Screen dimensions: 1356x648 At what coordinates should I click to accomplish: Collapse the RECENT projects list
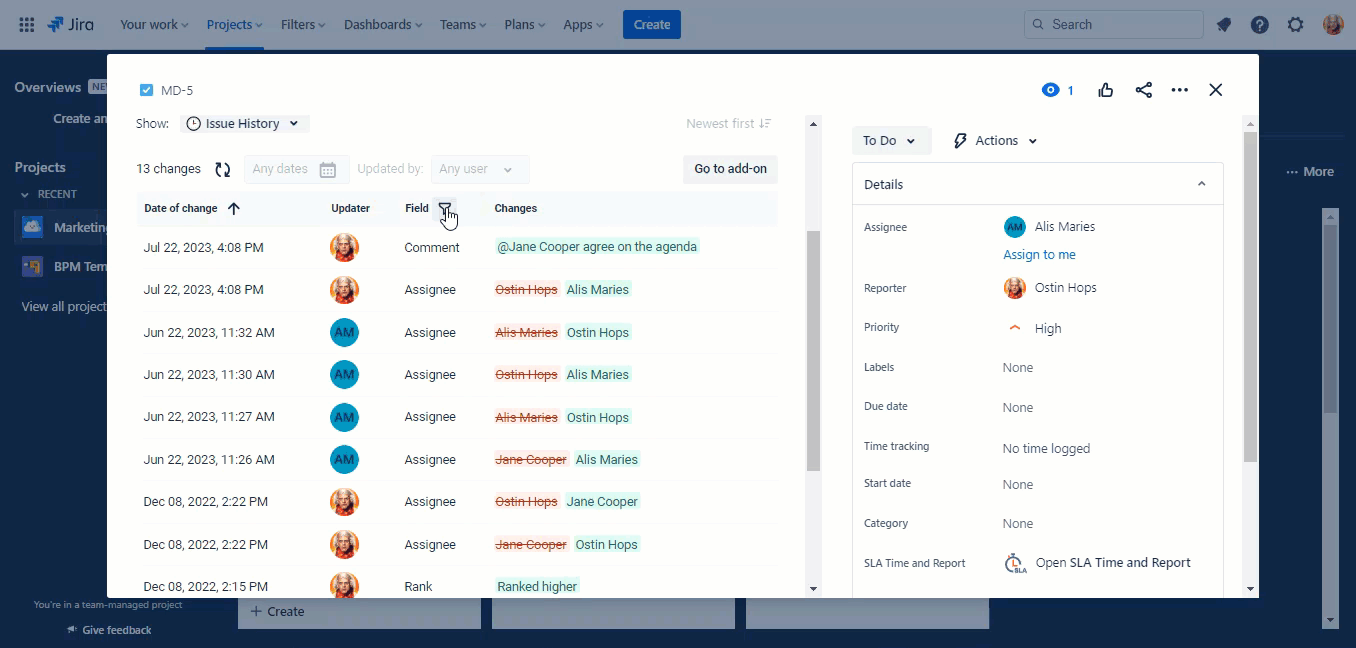25,194
